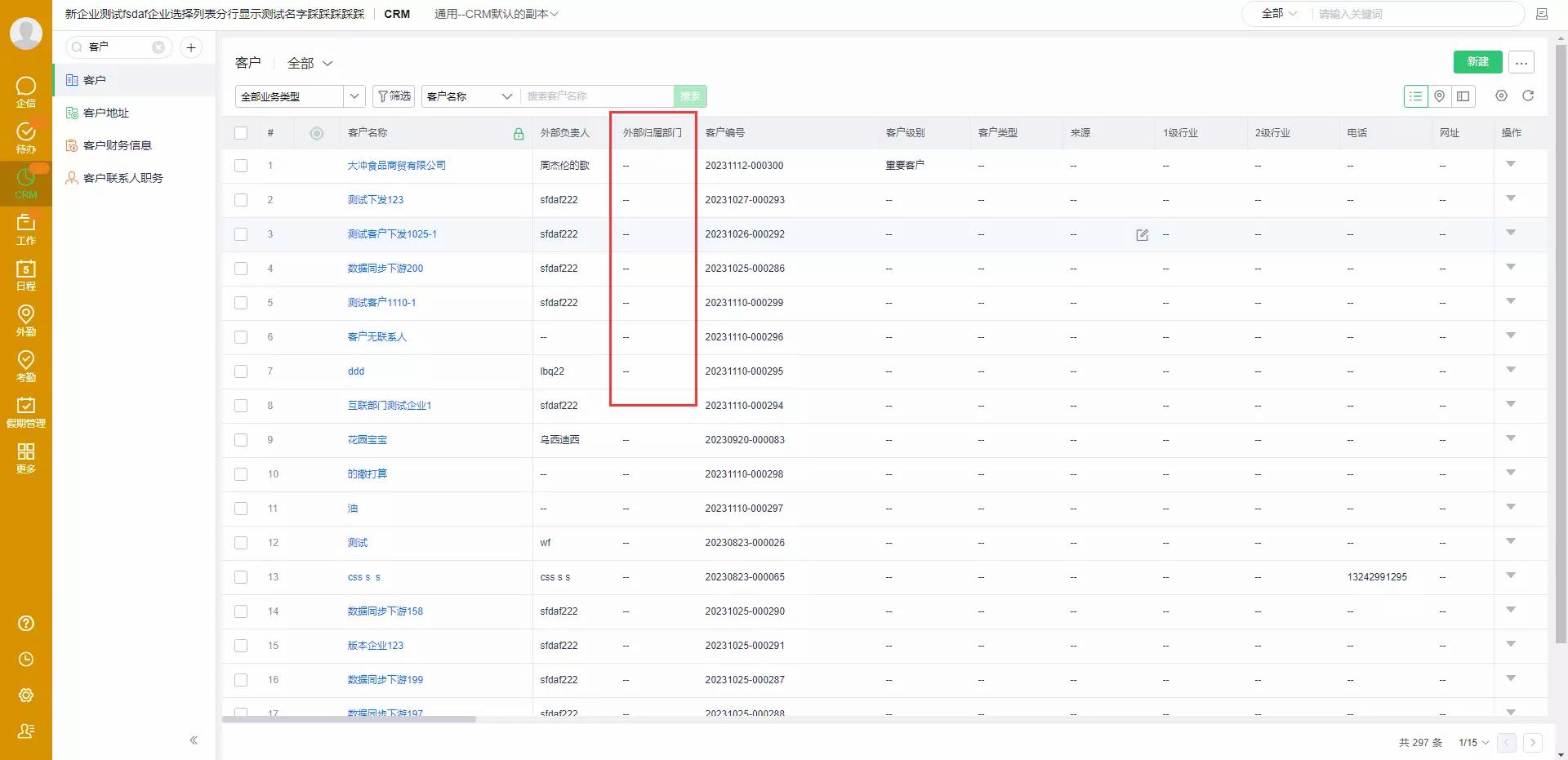Open the 1/15 page selector
Screen dimensions: 1568x760
point(1473,743)
